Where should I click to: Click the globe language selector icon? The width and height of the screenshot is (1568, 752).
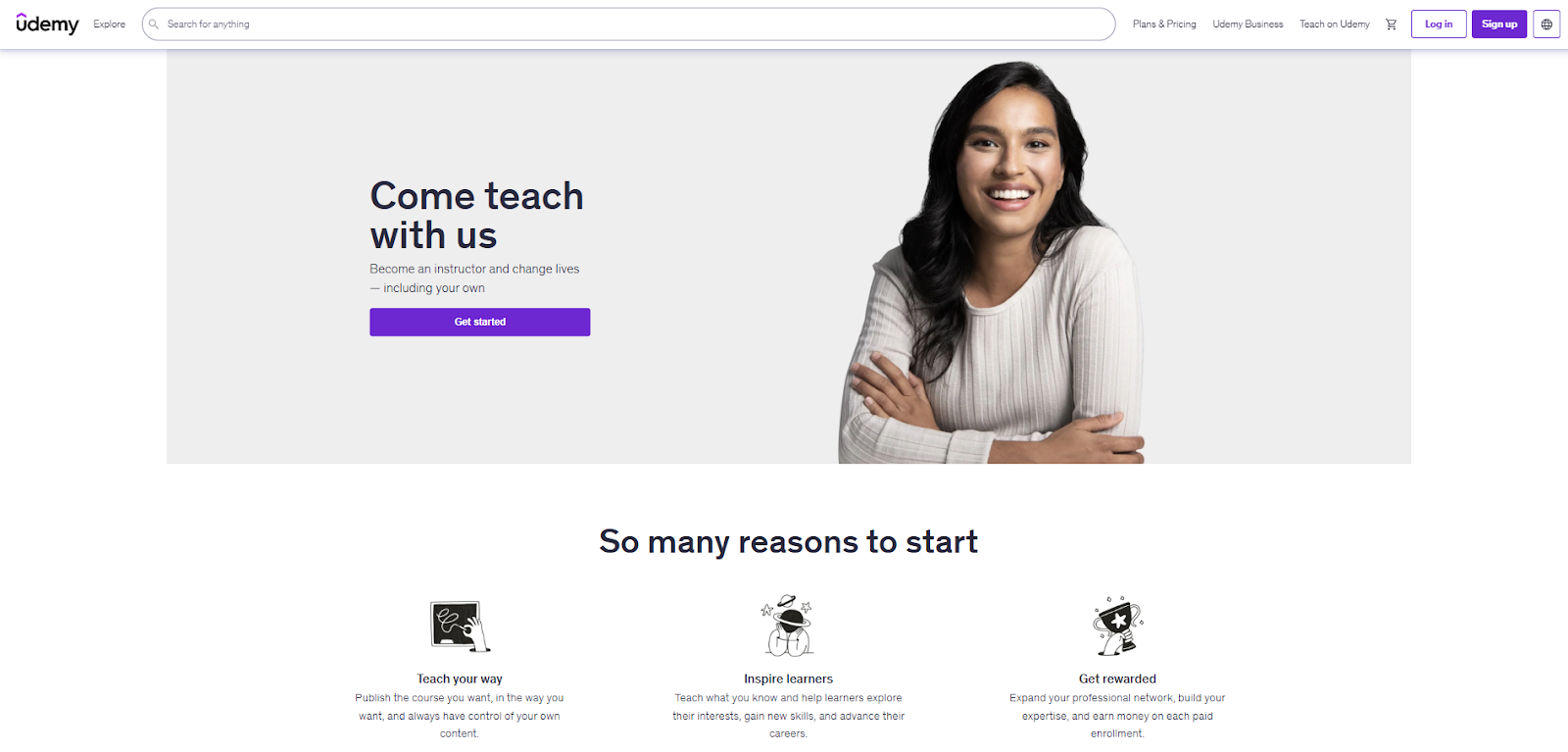coord(1546,24)
